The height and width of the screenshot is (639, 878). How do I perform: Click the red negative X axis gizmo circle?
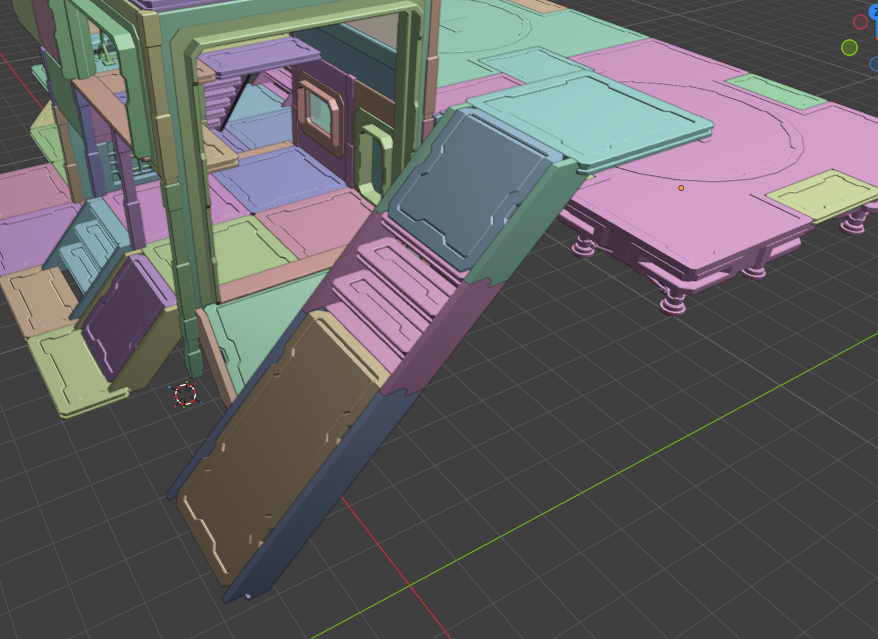[861, 22]
